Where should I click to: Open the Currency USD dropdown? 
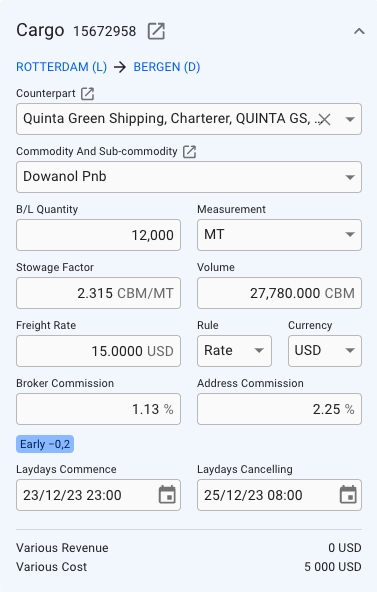point(325,351)
